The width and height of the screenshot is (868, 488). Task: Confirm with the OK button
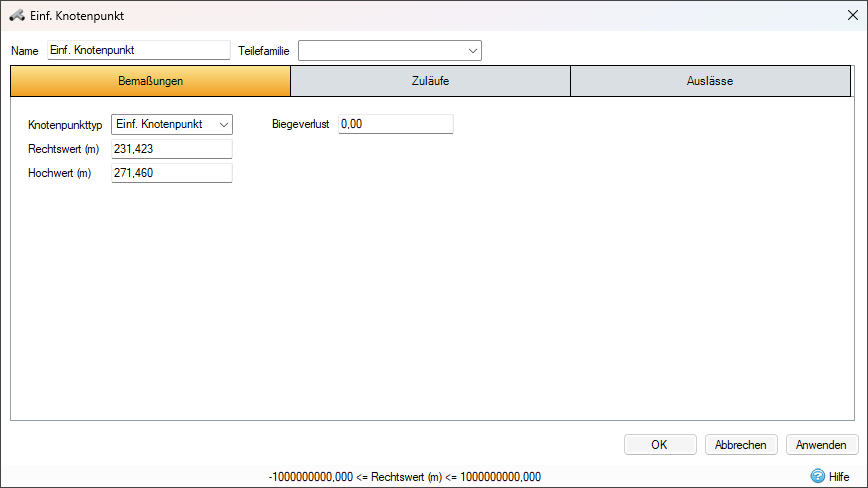coord(660,445)
